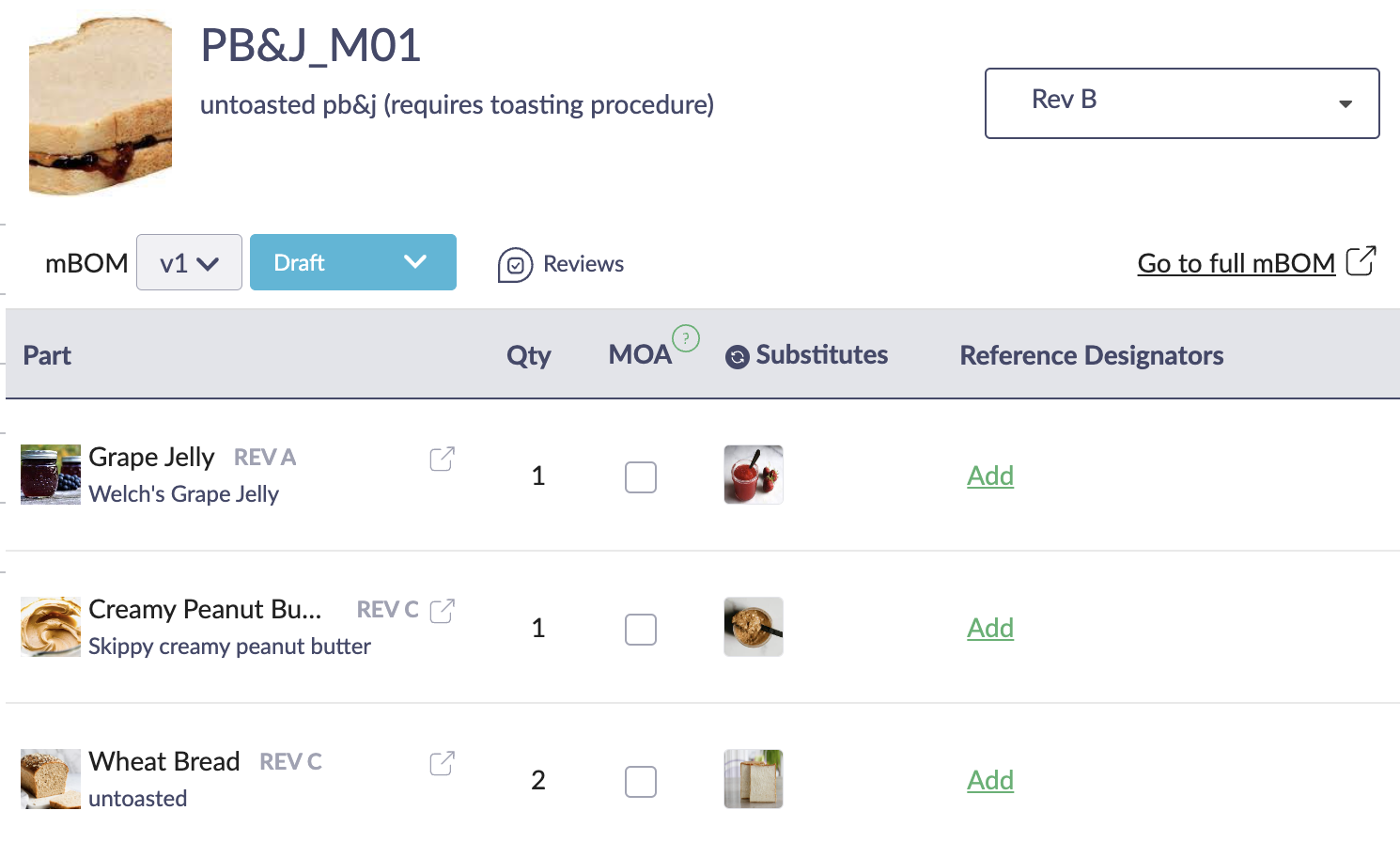Screen dimensions: 1400x842
Task: Click the Reviews speech bubble icon
Action: pos(515,265)
